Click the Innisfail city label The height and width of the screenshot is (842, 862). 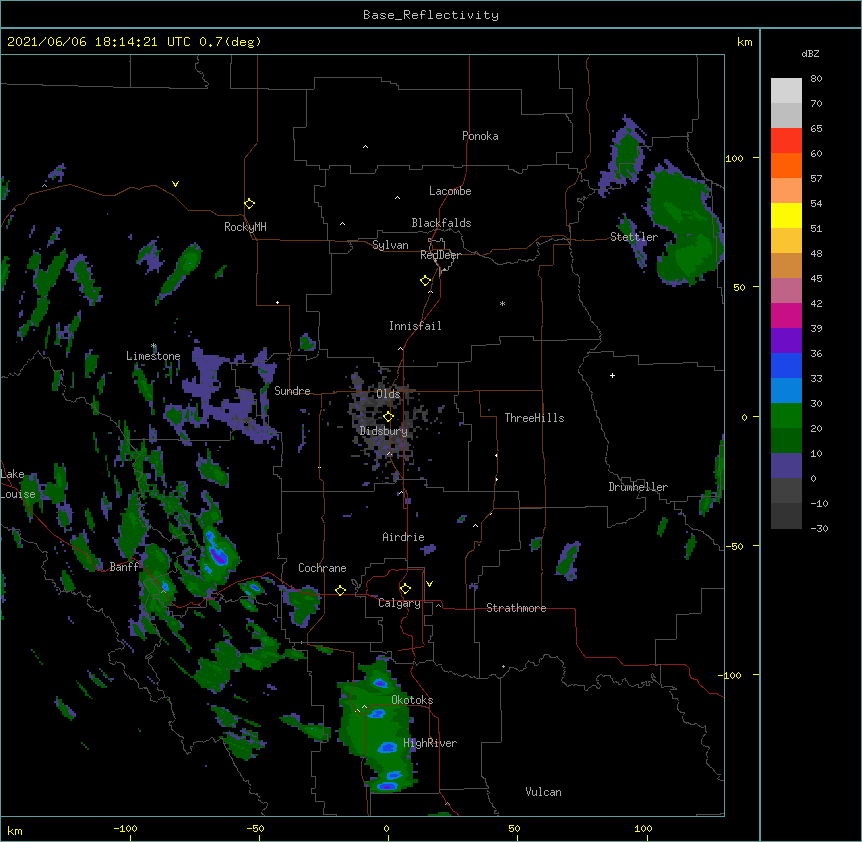pos(415,326)
